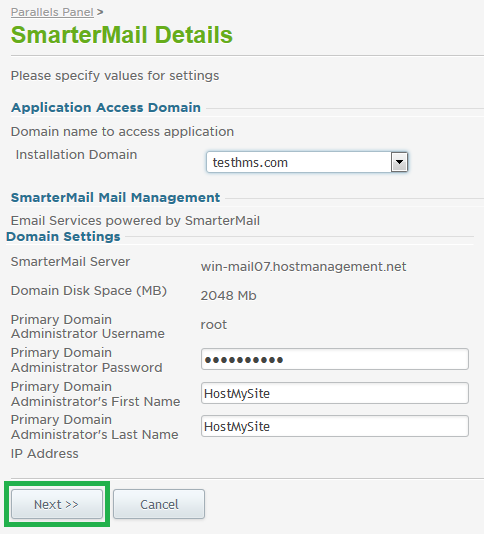The image size is (484, 534).
Task: Click the SmarterMail Server label
Action: tap(71, 262)
